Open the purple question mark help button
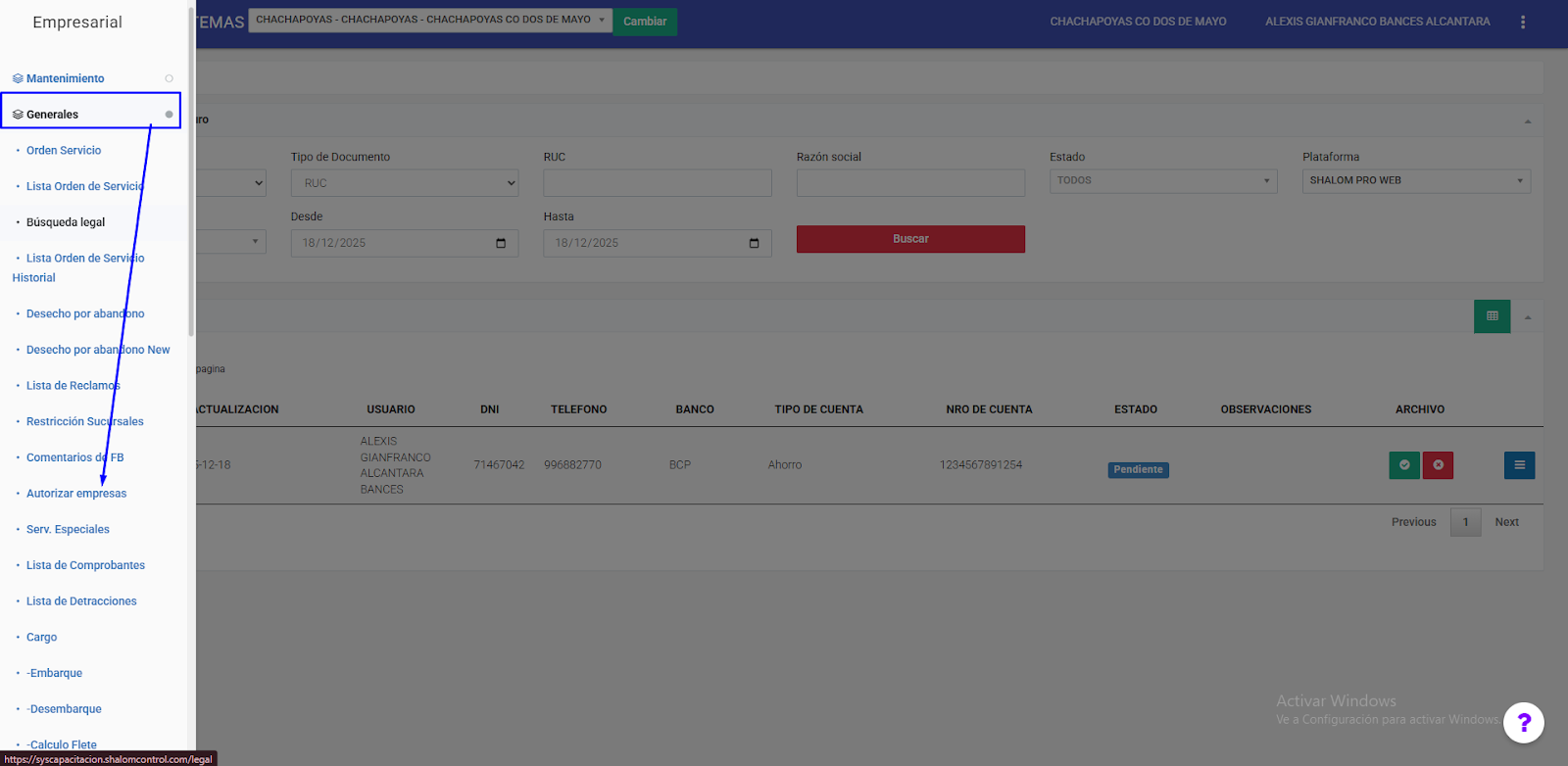 pyautogui.click(x=1523, y=723)
